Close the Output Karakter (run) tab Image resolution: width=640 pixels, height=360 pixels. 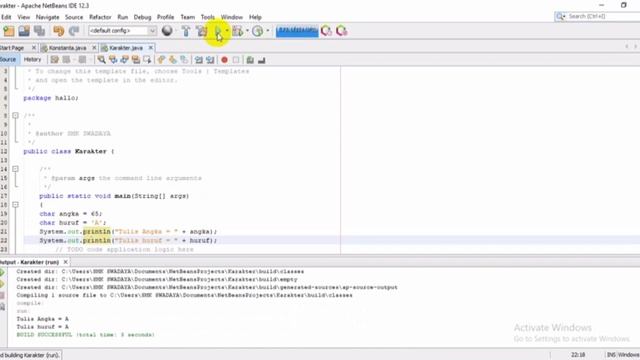pos(65,262)
